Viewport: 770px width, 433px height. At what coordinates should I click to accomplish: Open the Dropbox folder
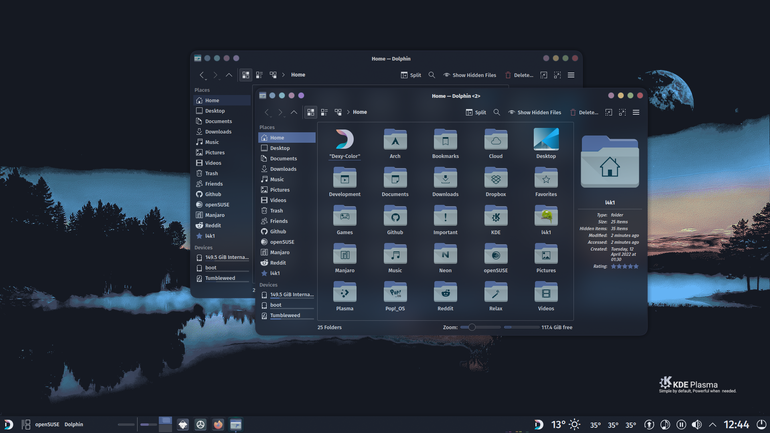495,181
